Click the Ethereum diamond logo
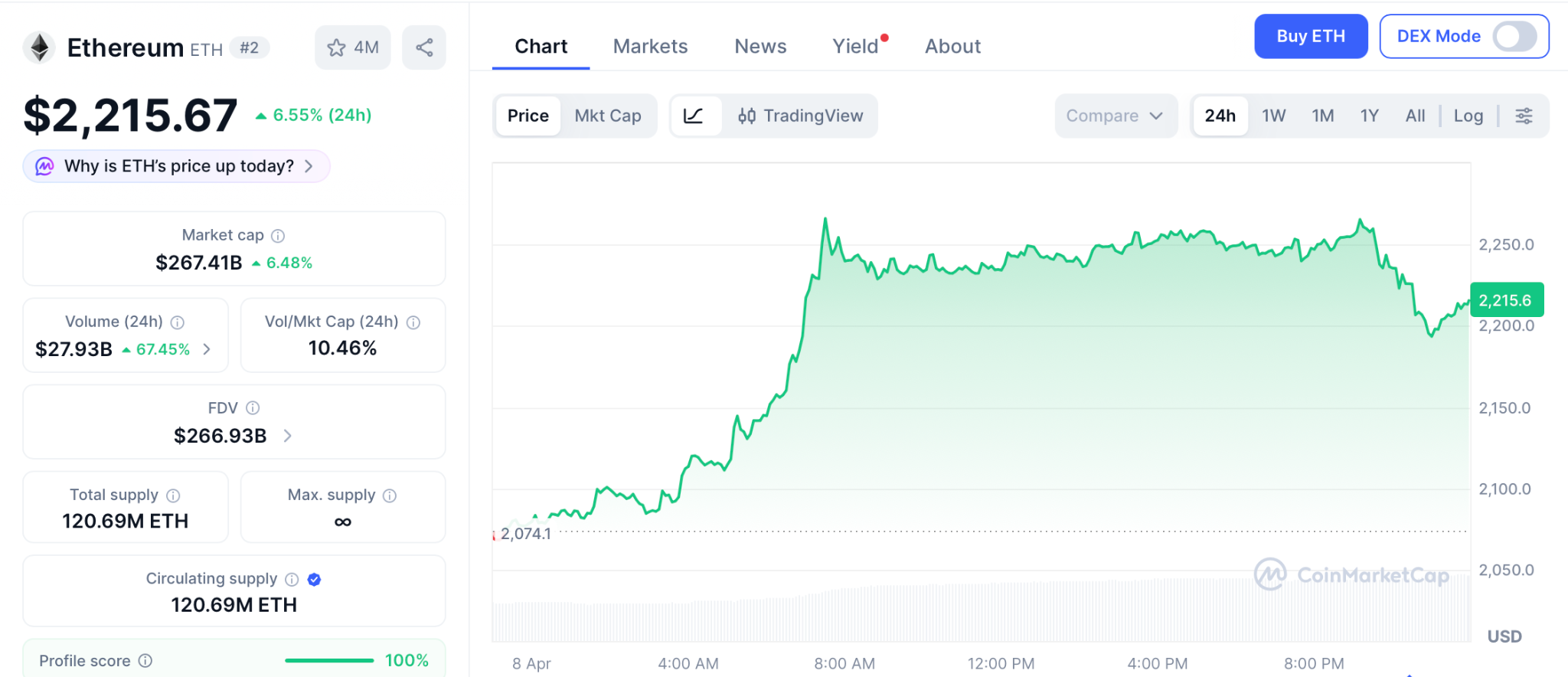 tap(40, 47)
